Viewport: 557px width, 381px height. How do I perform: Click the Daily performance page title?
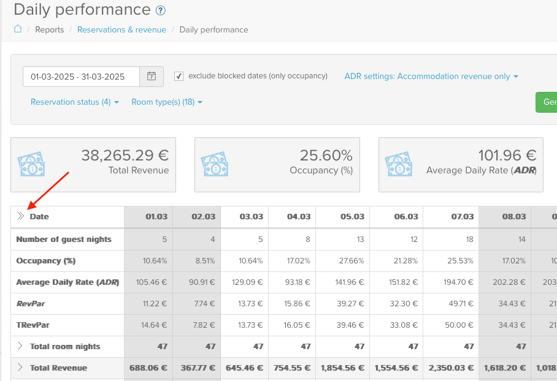point(82,10)
